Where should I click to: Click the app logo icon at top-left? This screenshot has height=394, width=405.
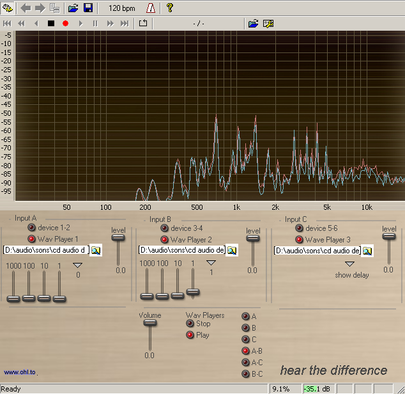click(7, 8)
